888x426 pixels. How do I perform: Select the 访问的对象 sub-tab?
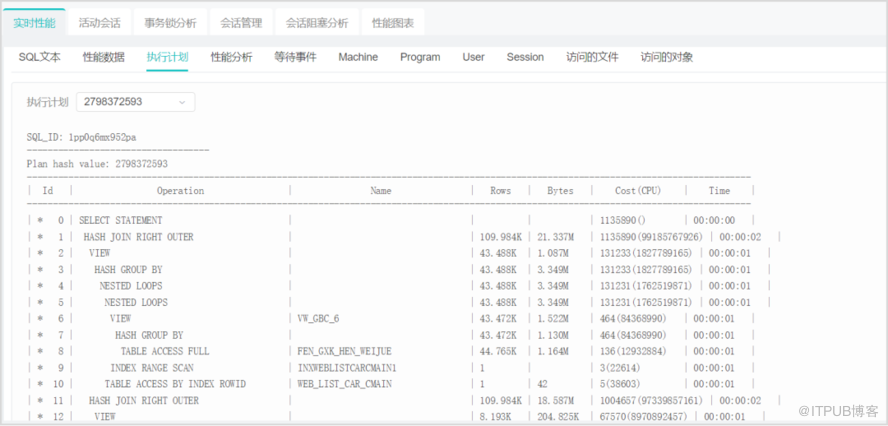coord(667,58)
